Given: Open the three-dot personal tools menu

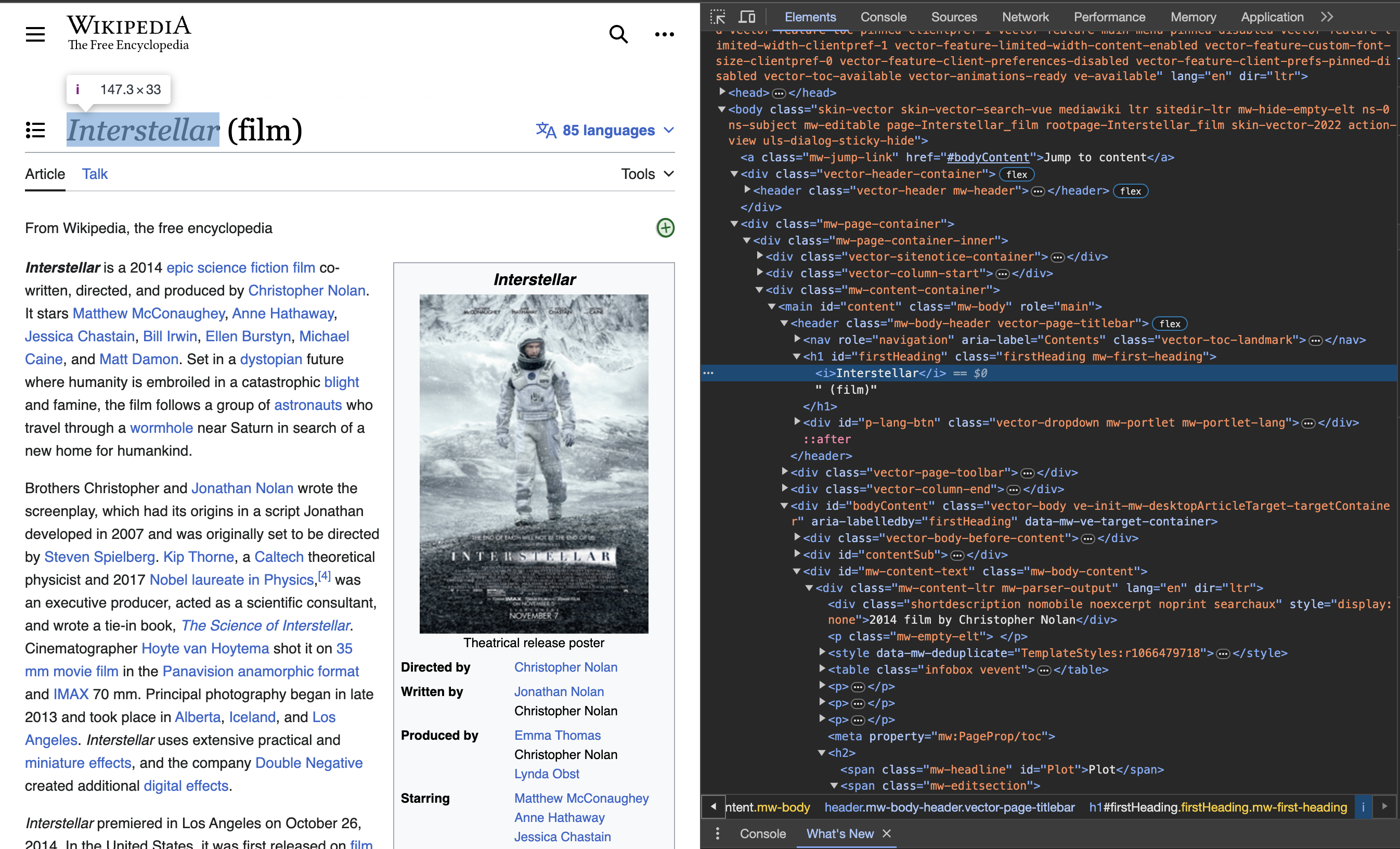Looking at the screenshot, I should coord(664,34).
